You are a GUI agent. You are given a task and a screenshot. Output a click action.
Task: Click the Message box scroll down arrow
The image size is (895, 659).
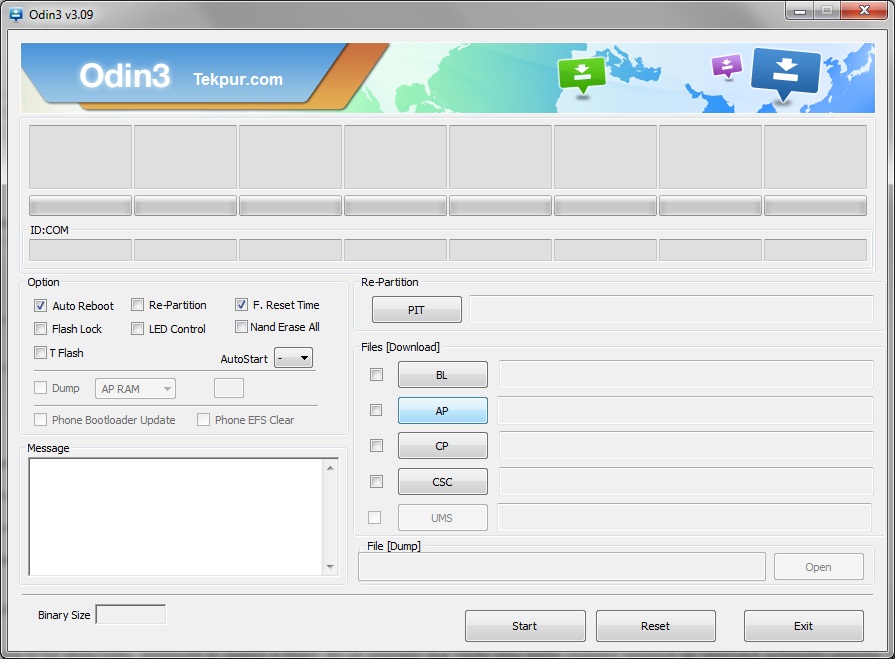(330, 567)
